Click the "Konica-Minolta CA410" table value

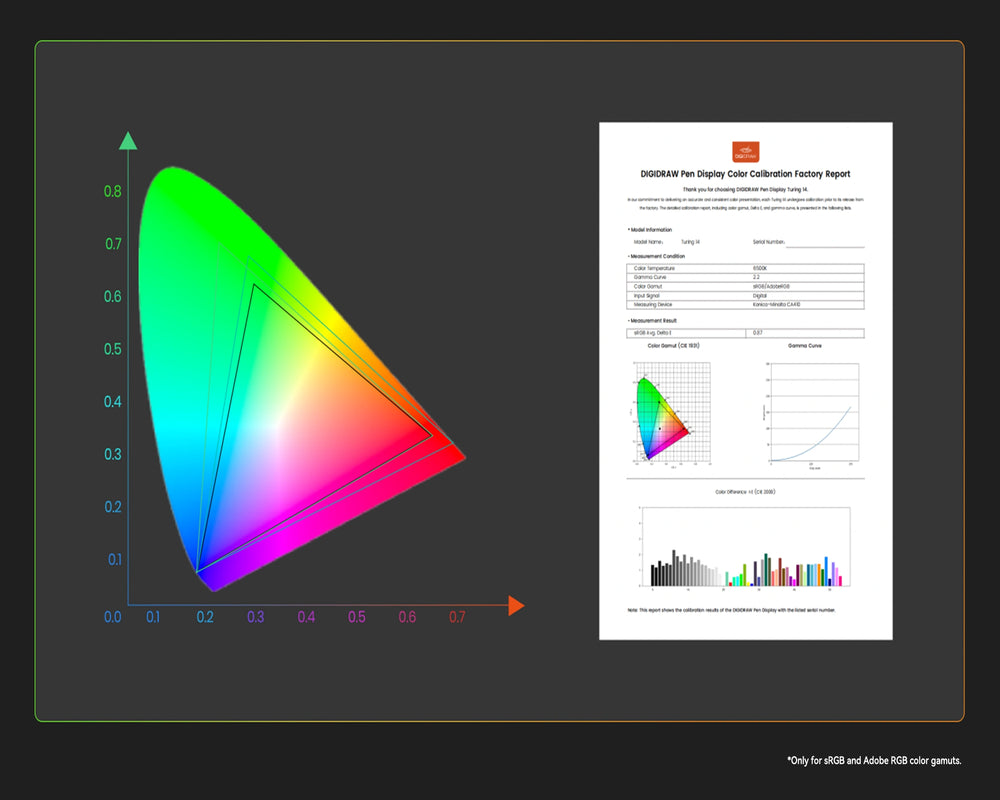click(x=776, y=305)
